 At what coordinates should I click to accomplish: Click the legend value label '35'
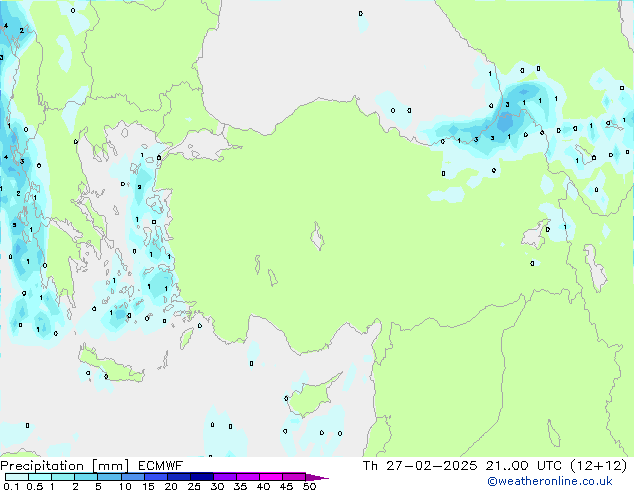point(240,486)
